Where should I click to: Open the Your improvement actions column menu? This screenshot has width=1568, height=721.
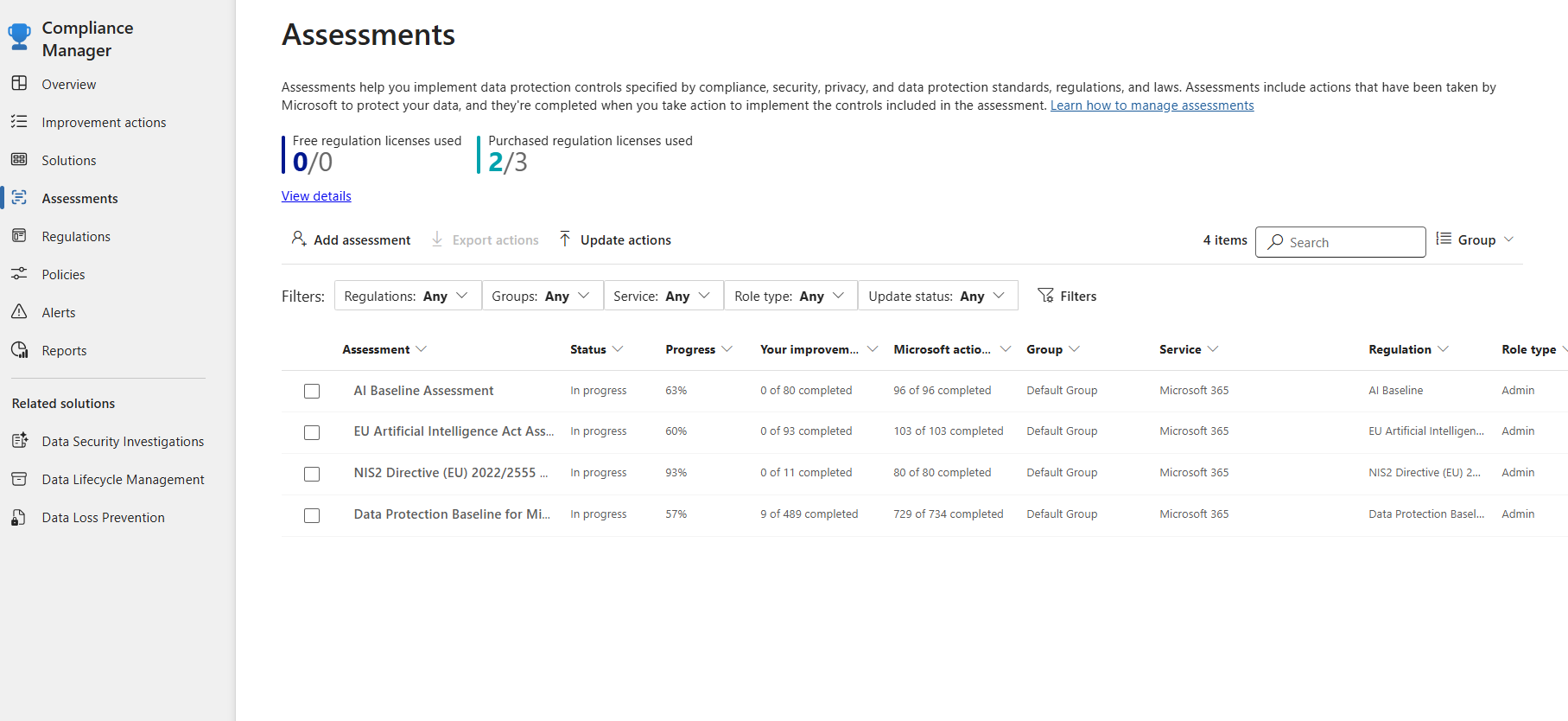pos(818,349)
